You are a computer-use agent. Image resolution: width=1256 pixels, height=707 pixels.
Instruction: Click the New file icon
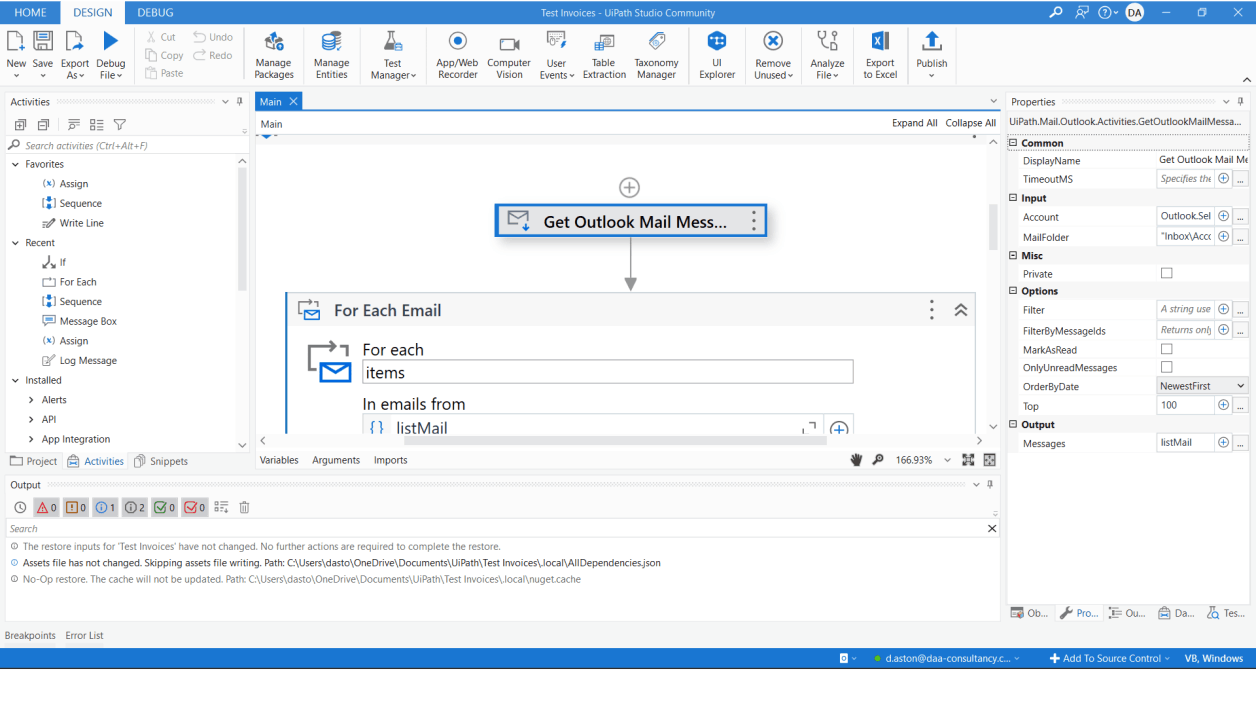pos(16,41)
